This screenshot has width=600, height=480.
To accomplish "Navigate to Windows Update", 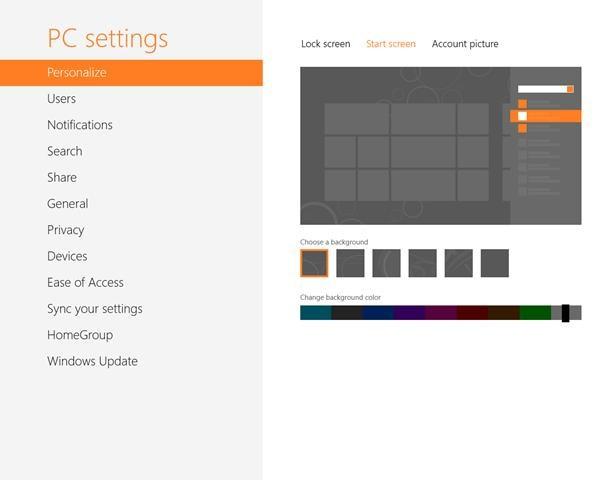I will 92,361.
